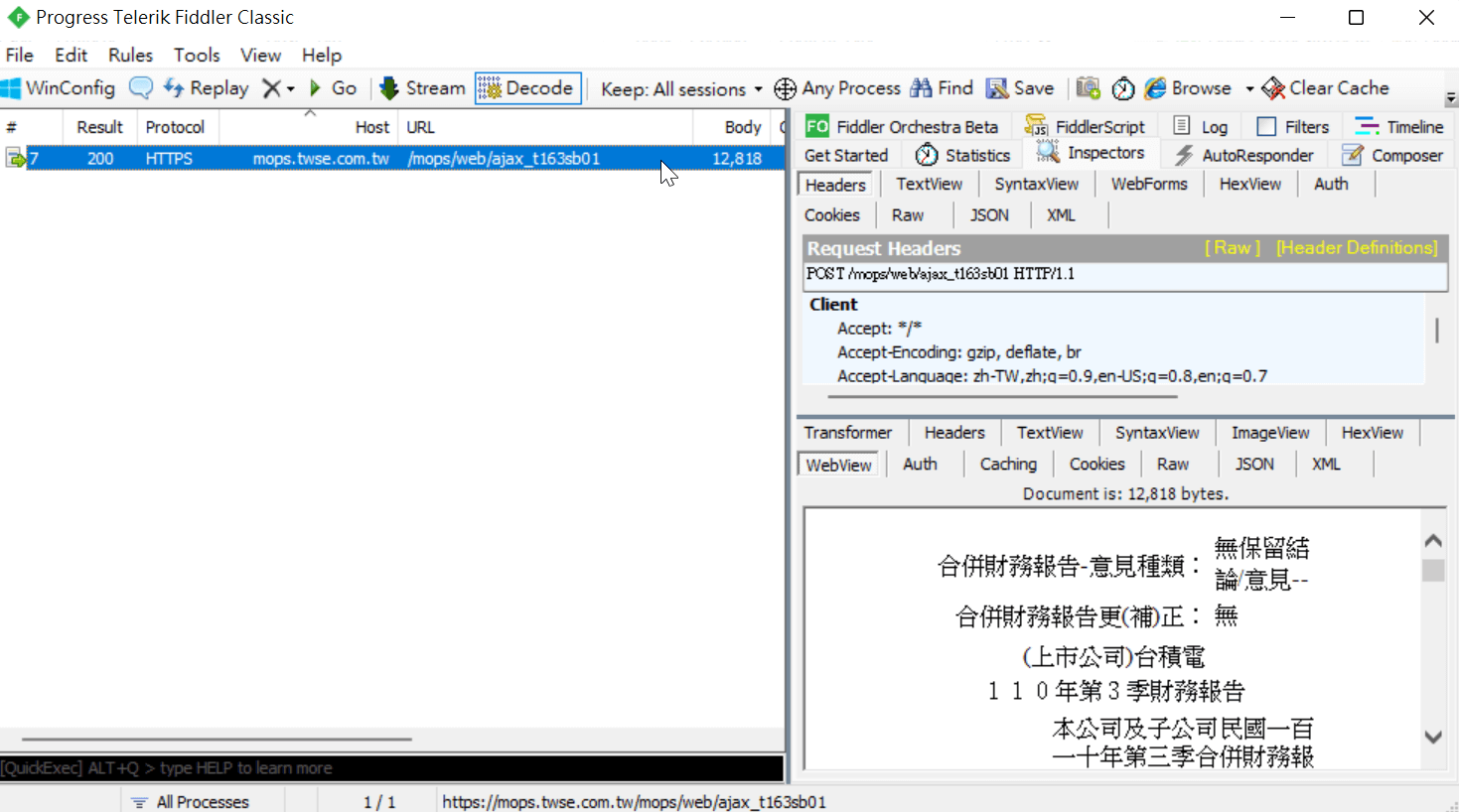Image resolution: width=1459 pixels, height=812 pixels.
Task: Open the response JSON tab
Action: click(1254, 464)
